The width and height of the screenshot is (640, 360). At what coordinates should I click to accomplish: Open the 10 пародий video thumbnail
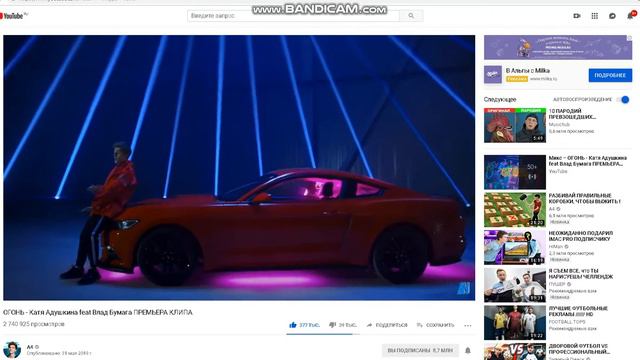515,125
